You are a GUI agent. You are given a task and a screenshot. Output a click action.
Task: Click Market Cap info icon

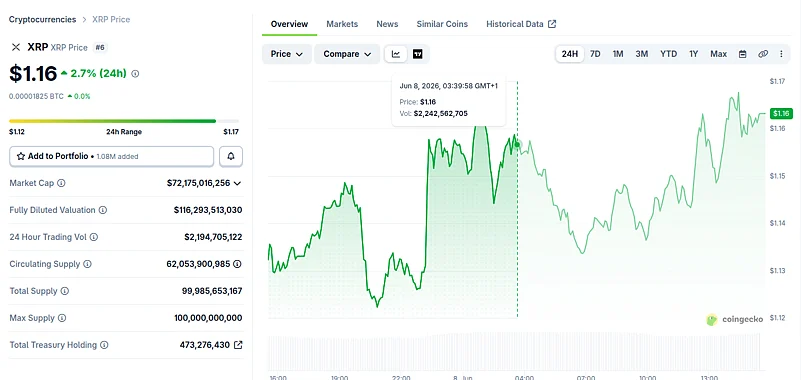click(61, 183)
